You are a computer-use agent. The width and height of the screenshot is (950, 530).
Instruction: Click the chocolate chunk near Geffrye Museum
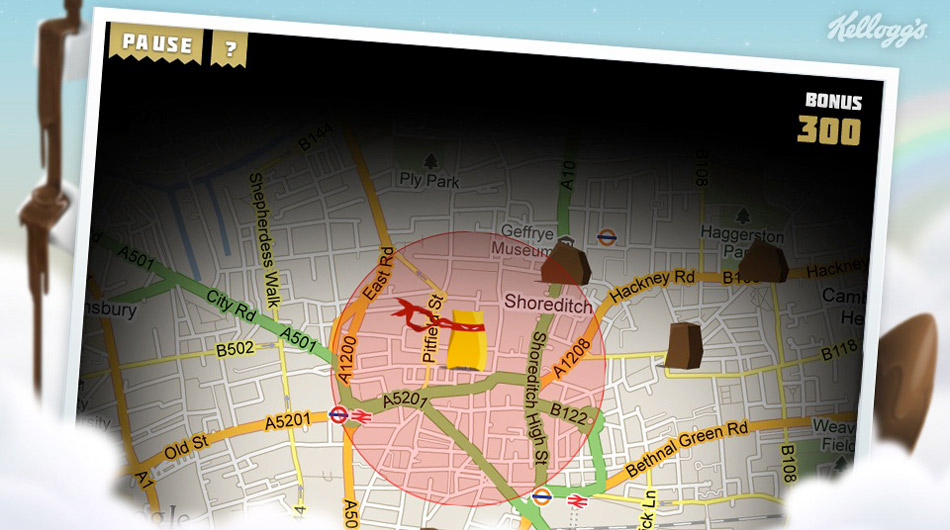pos(565,262)
